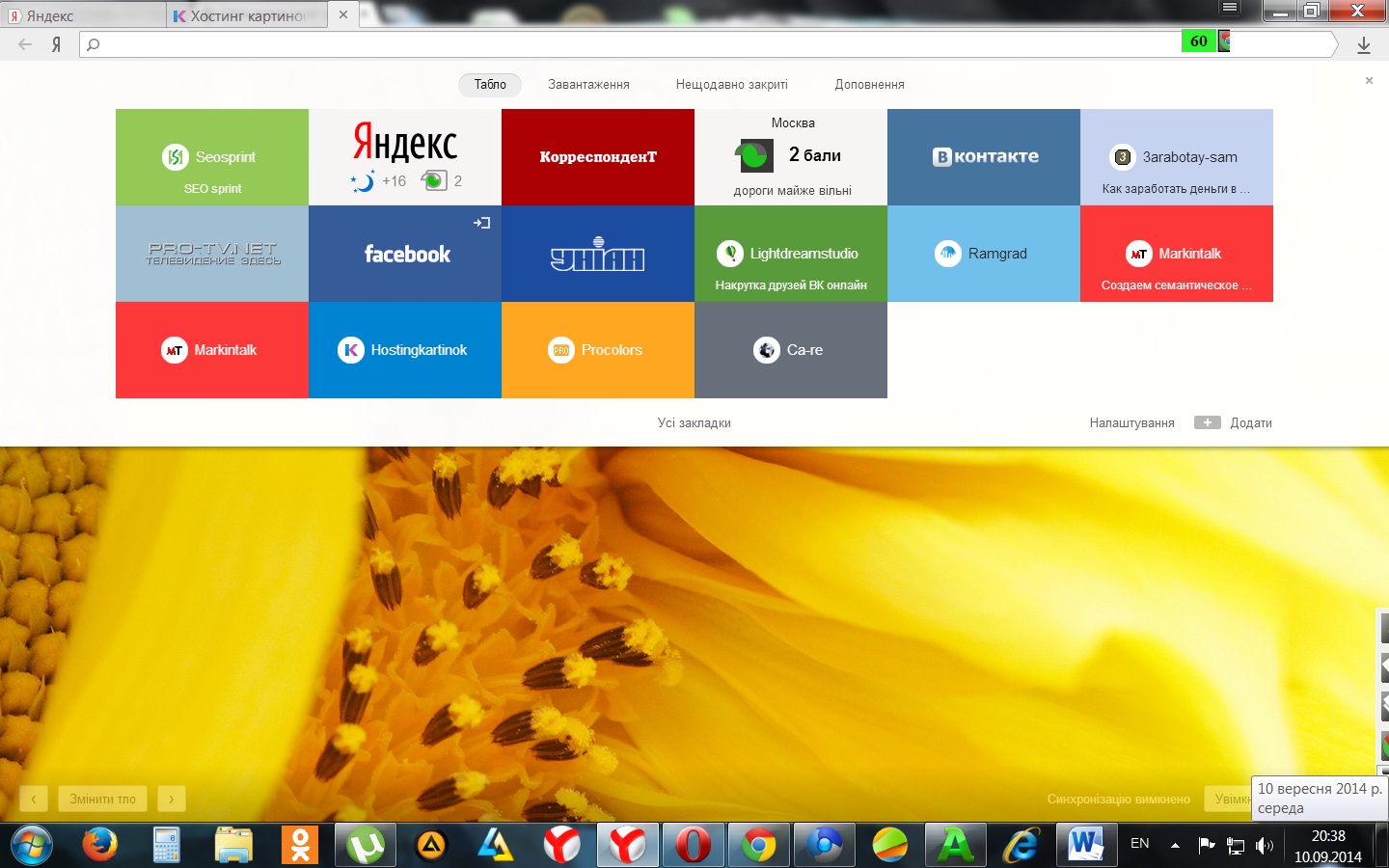Open Windows Explorer folder in taskbar
1389x868 pixels.
coord(233,846)
